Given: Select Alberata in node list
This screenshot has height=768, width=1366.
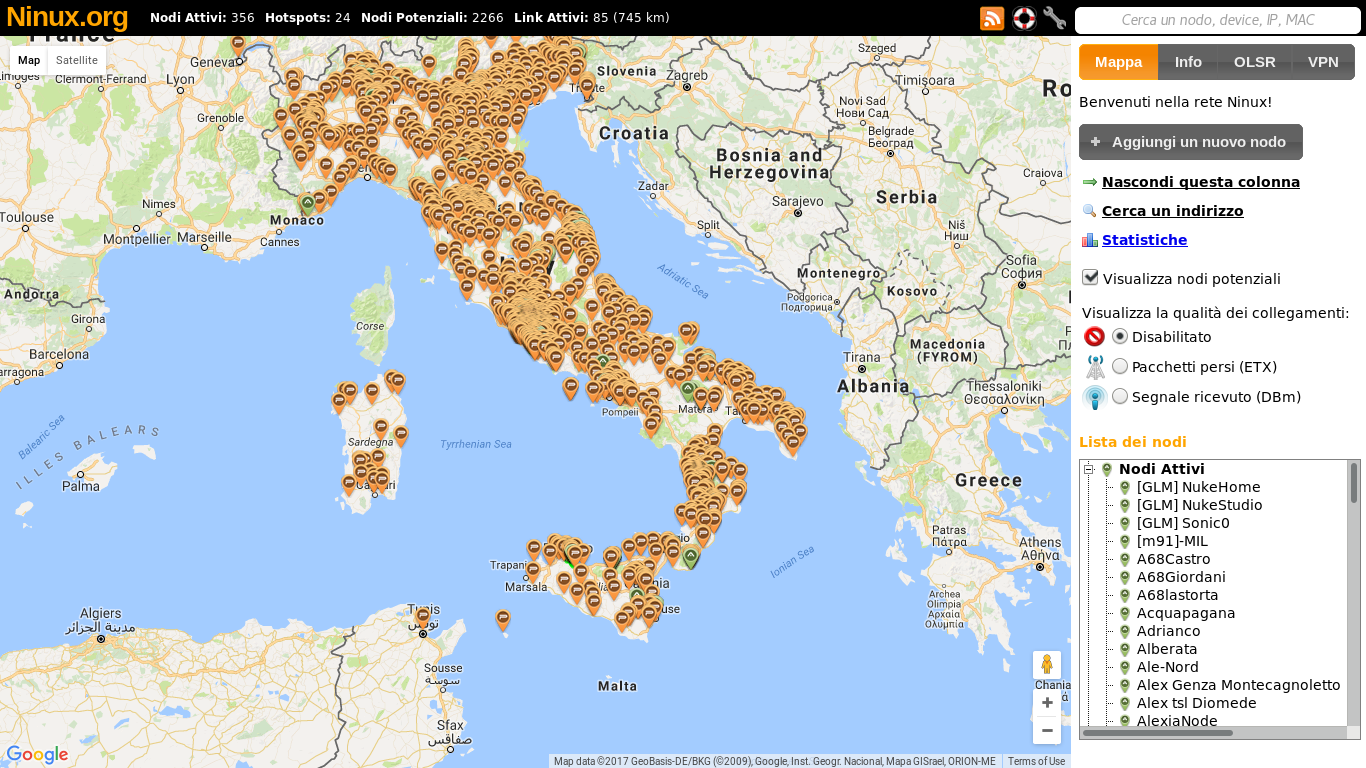Looking at the screenshot, I should point(1167,649).
